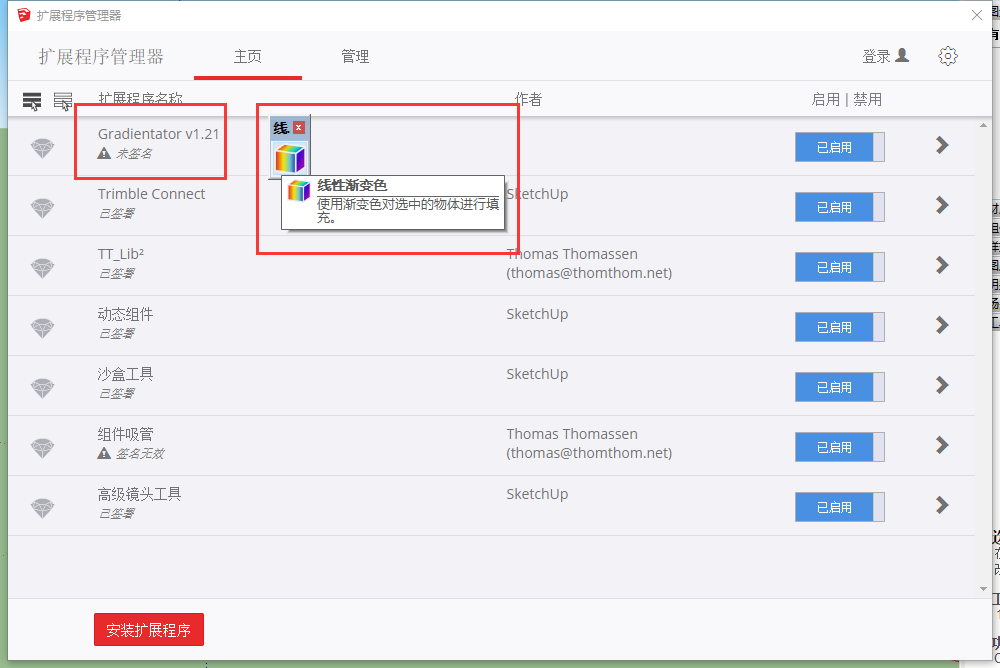The width and height of the screenshot is (1000, 668).
Task: Click the gem icon beside 组件吸管
Action: coord(43,448)
